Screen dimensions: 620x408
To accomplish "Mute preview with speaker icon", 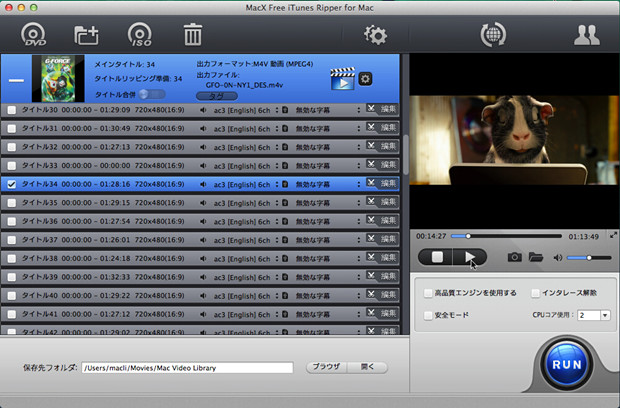I will click(x=558, y=258).
